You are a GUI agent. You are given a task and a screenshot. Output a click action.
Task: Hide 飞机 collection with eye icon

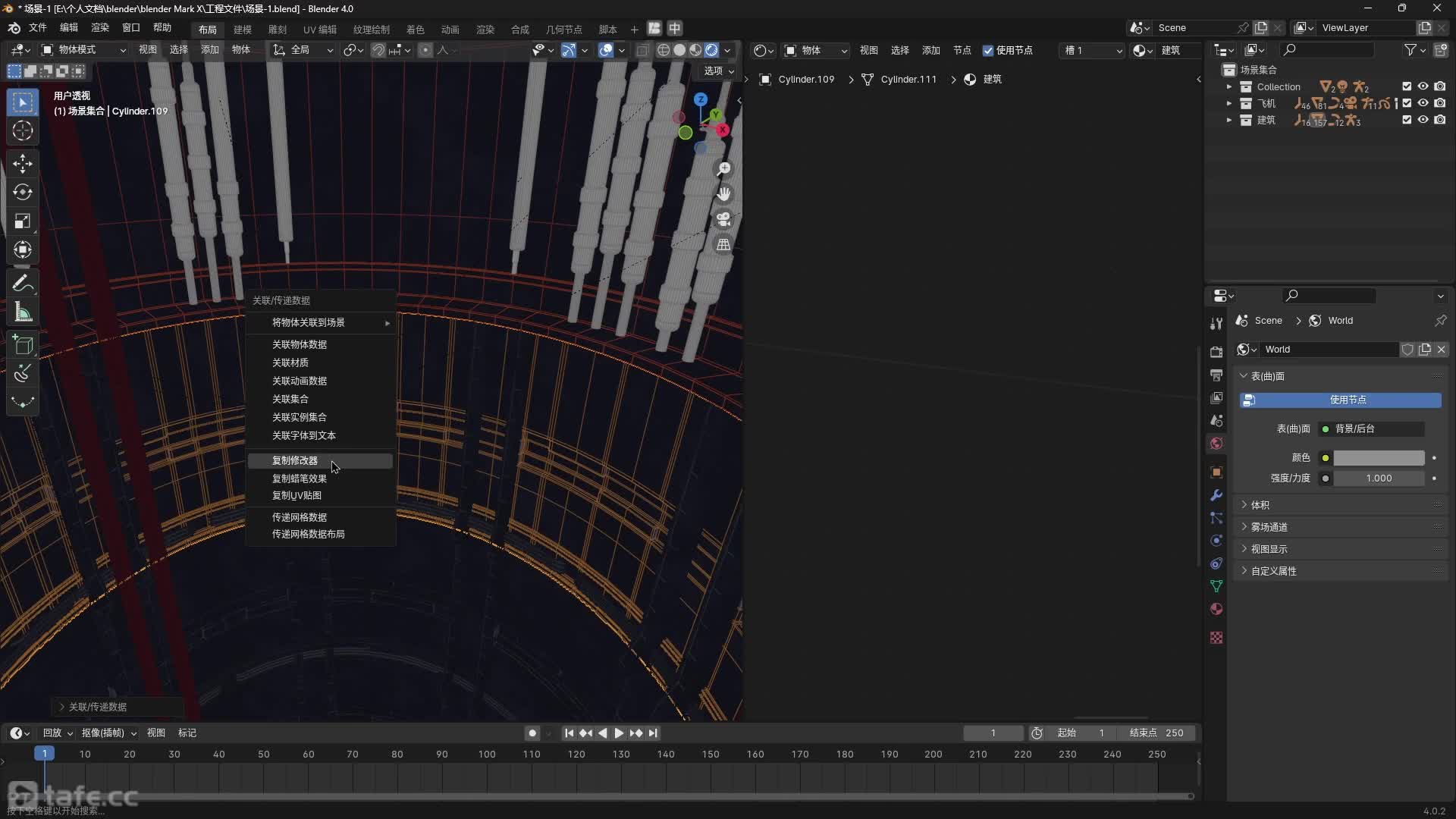pos(1423,103)
